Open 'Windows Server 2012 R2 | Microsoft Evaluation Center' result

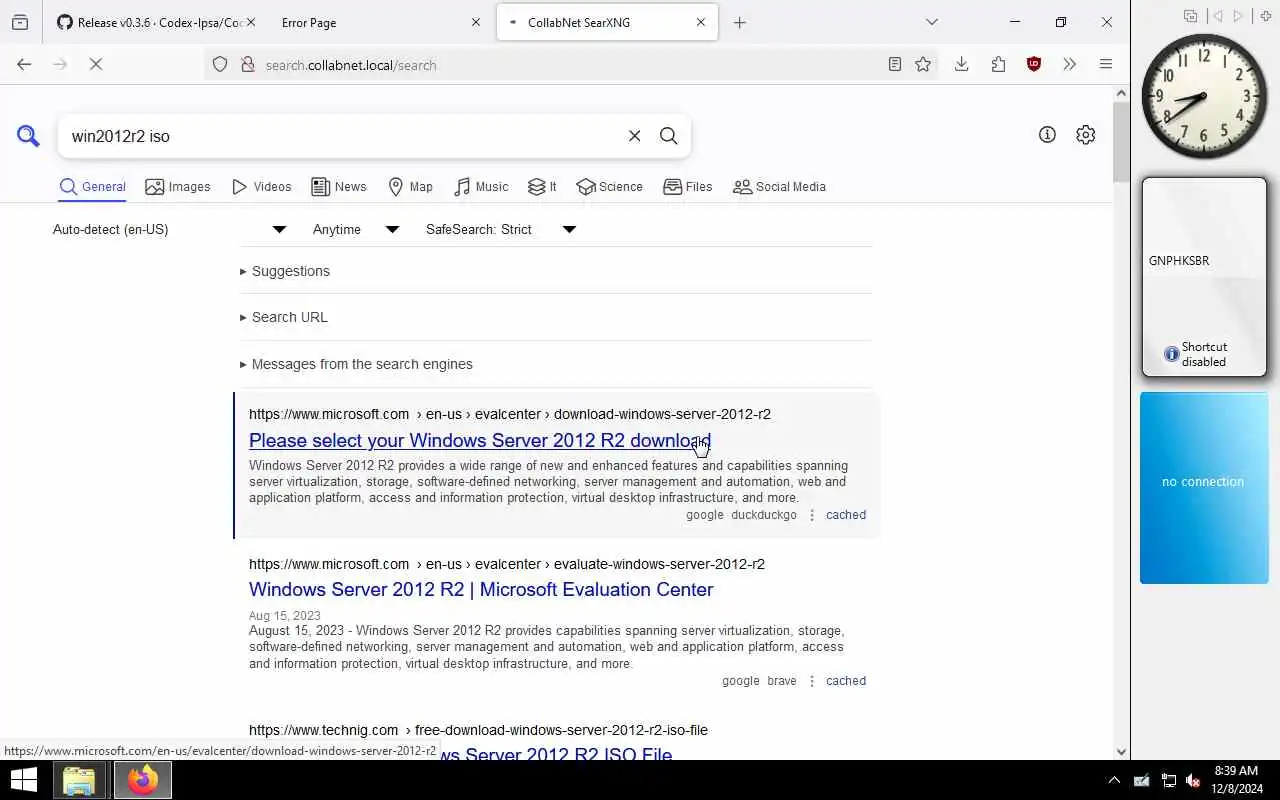pyautogui.click(x=481, y=590)
